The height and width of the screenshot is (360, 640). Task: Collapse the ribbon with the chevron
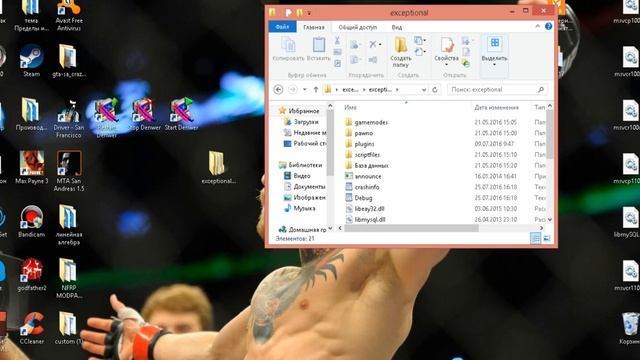pos(538,27)
